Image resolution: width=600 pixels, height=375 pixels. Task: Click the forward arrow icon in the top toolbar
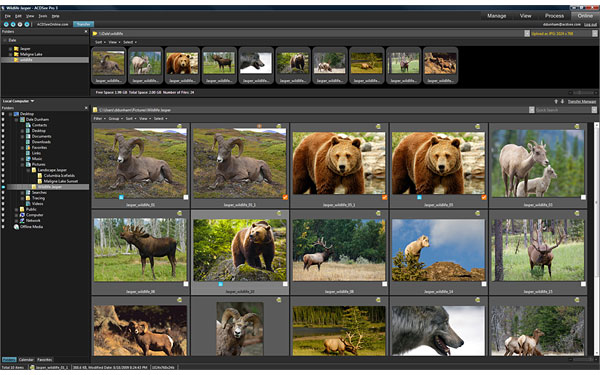pyautogui.click(x=13, y=24)
